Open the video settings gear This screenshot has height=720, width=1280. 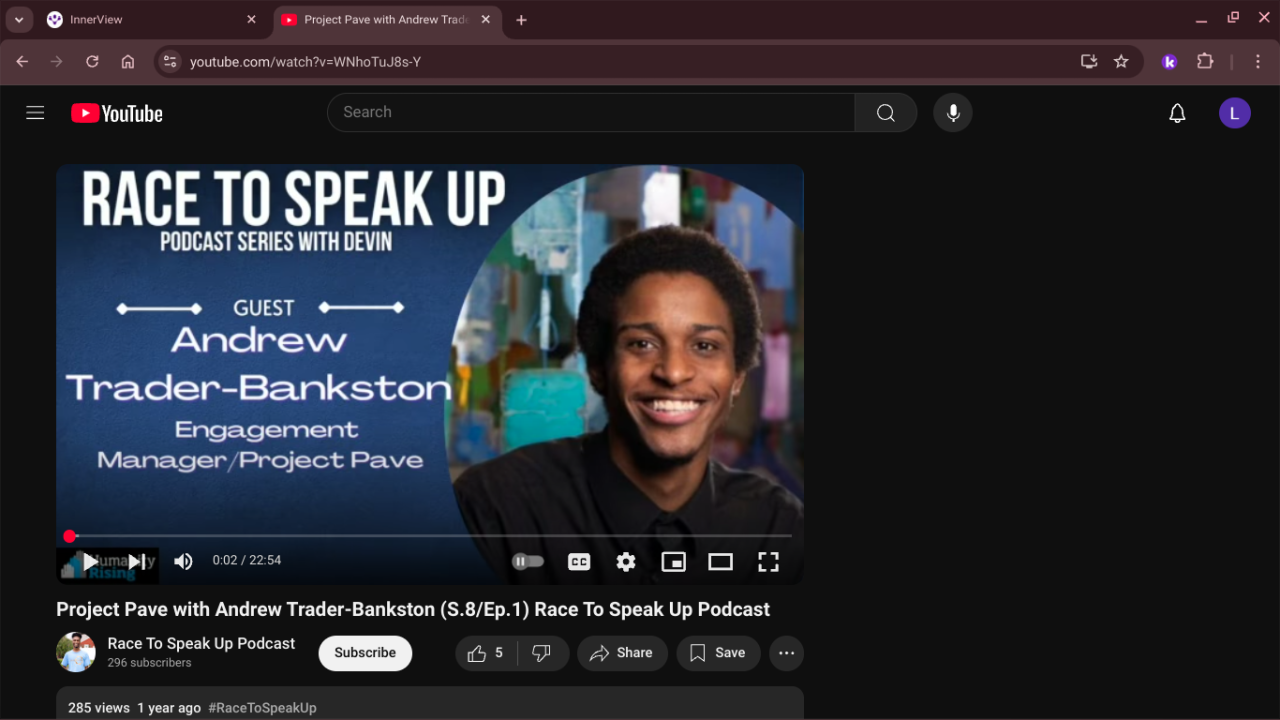pos(626,562)
